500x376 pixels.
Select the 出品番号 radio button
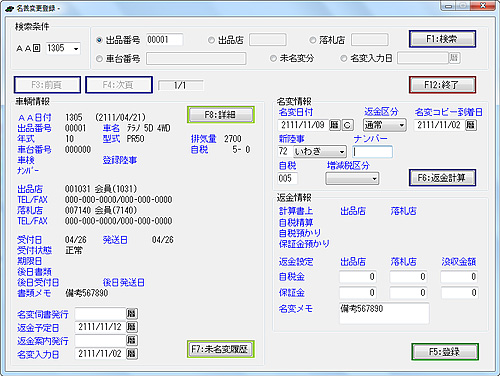[99, 40]
